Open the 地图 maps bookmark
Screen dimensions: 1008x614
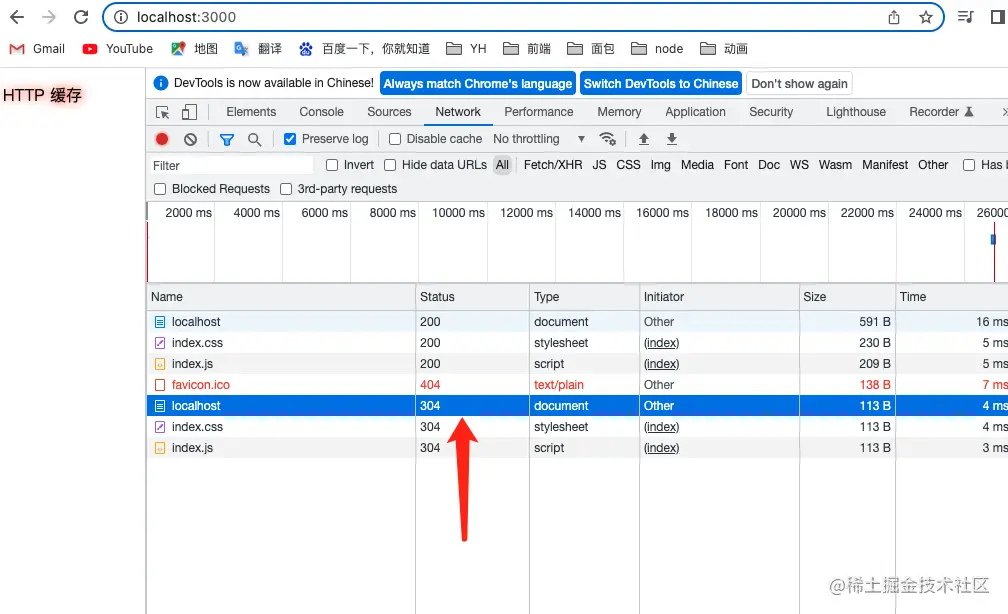pos(195,49)
